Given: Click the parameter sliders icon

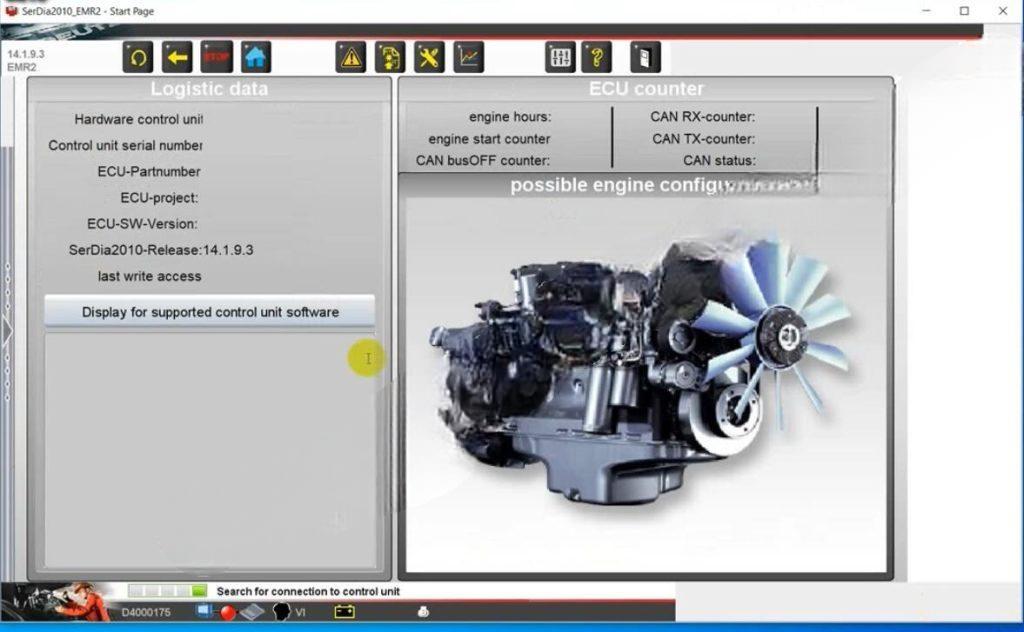Looking at the screenshot, I should [x=558, y=56].
